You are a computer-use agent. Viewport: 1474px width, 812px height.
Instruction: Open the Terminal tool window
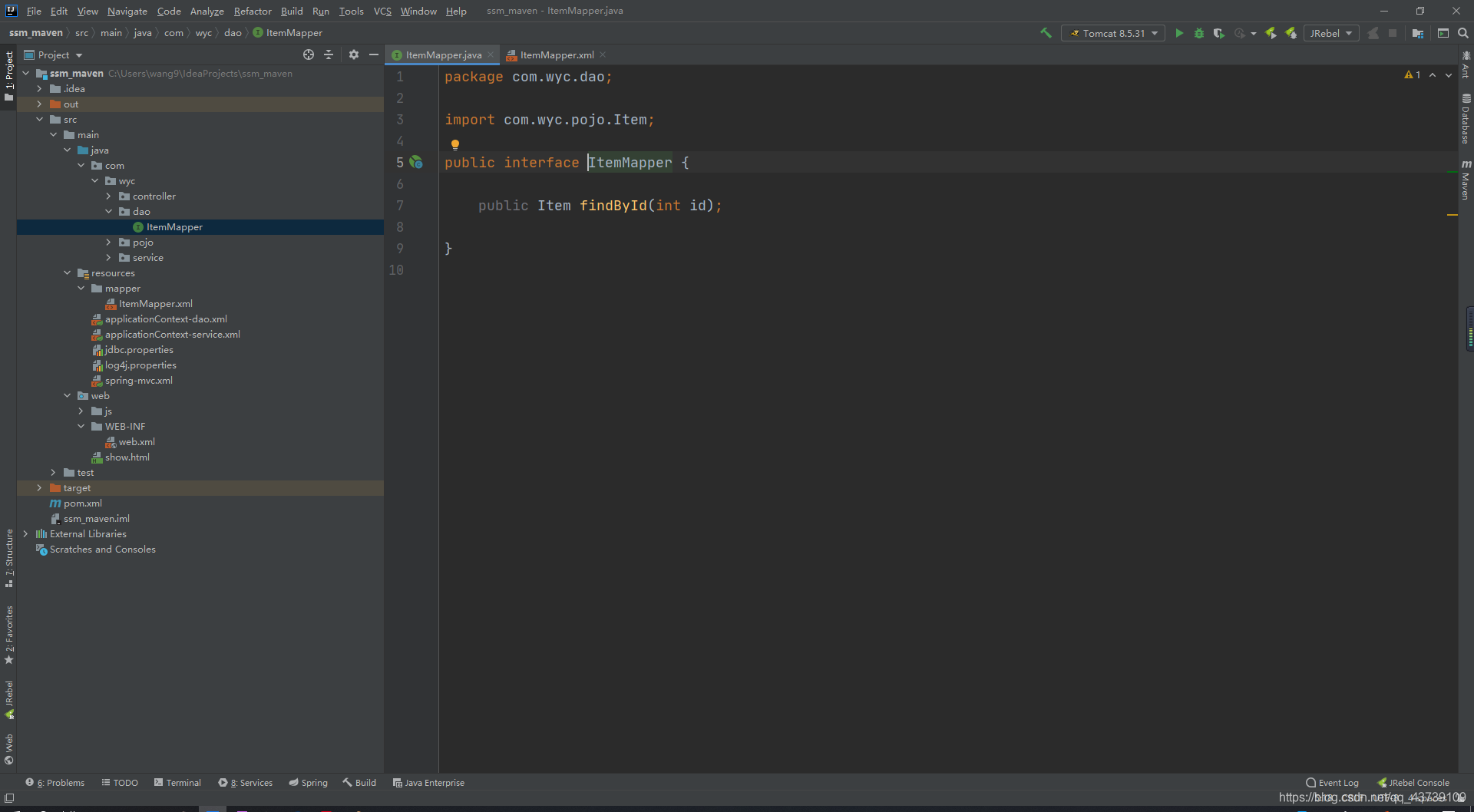click(177, 783)
